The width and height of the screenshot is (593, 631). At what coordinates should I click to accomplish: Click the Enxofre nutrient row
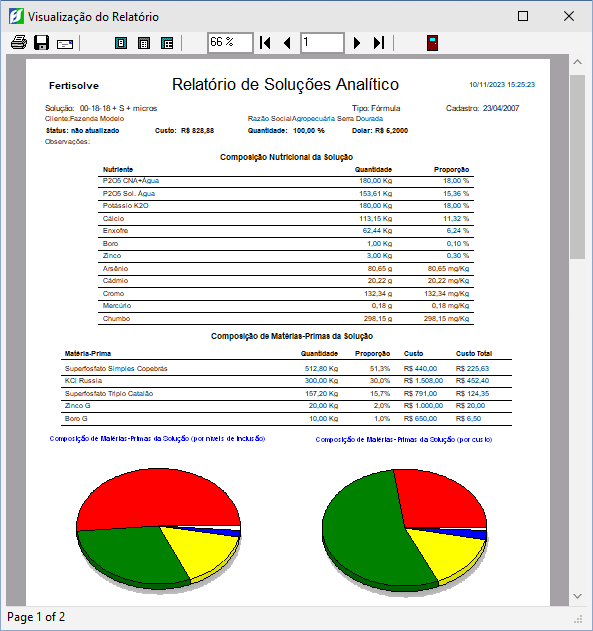coord(286,231)
